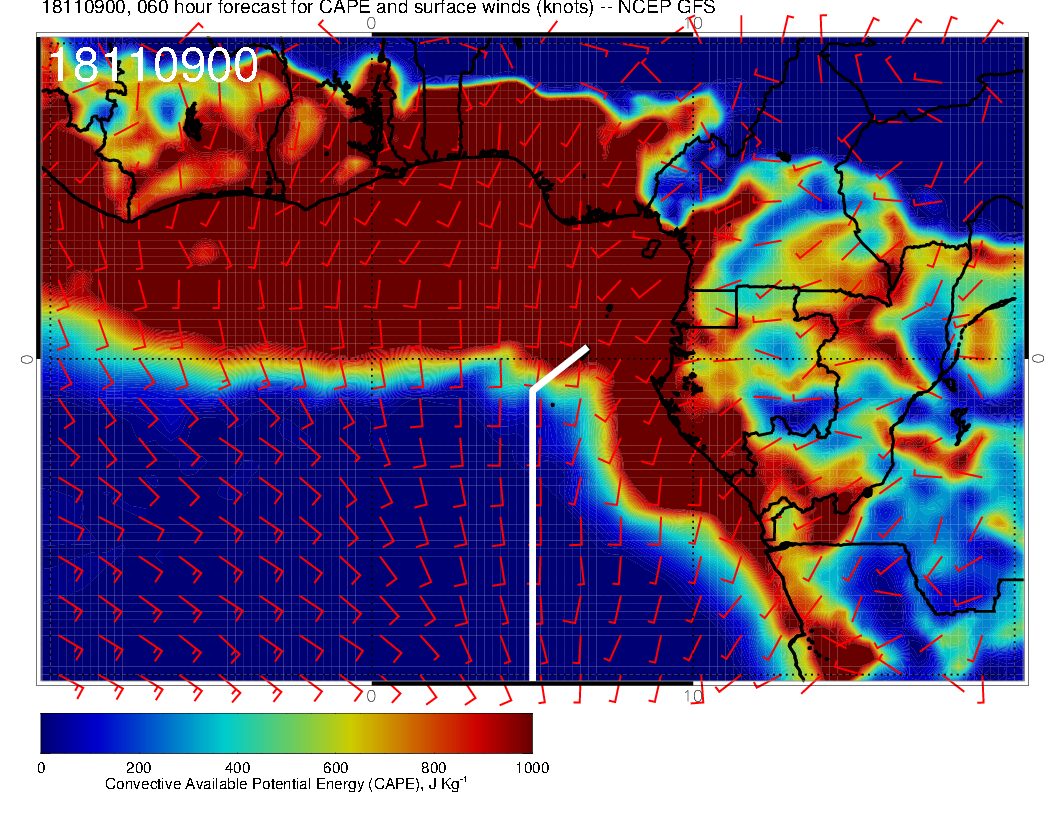1056x816 pixels.
Task: Click the white vertical line on map
Action: pos(532,540)
